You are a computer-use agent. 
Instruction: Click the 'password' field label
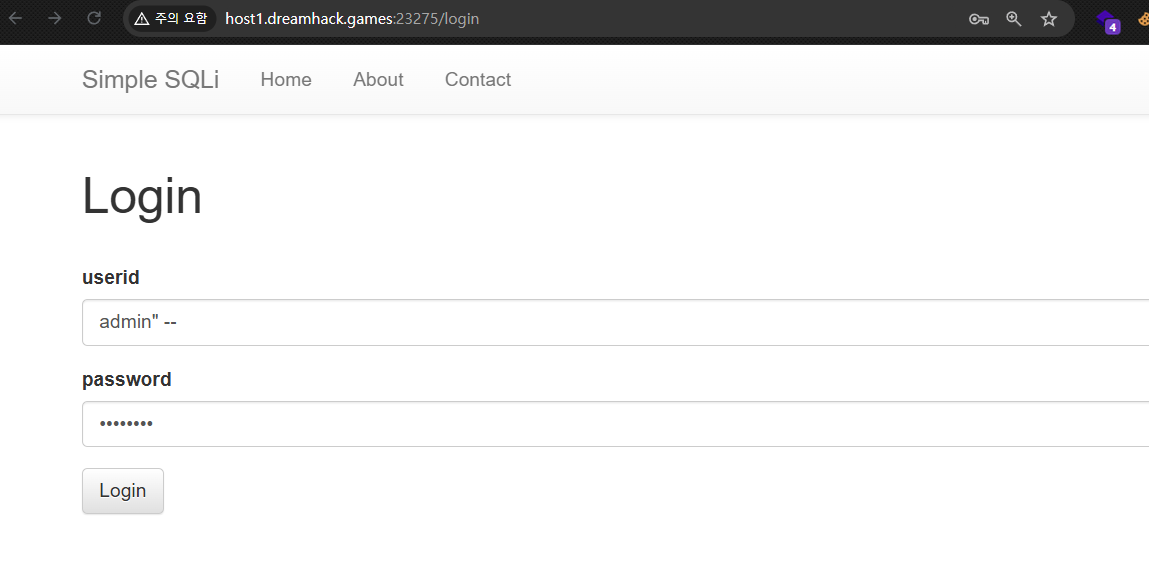[126, 380]
